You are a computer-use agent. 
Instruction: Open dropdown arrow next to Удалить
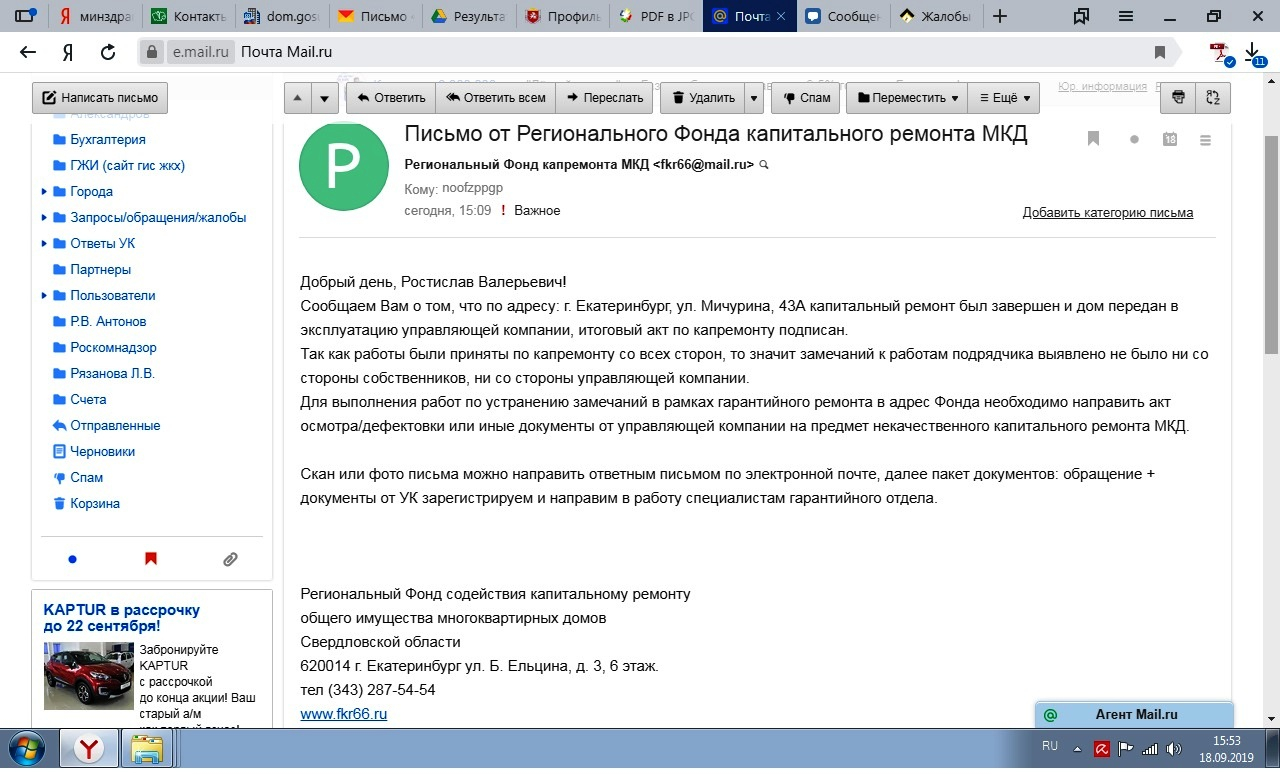click(x=754, y=98)
